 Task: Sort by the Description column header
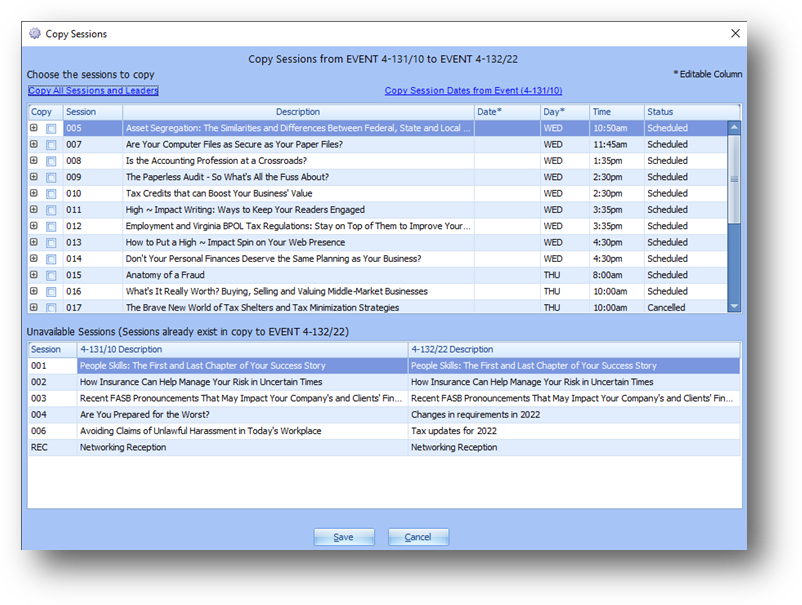(298, 112)
